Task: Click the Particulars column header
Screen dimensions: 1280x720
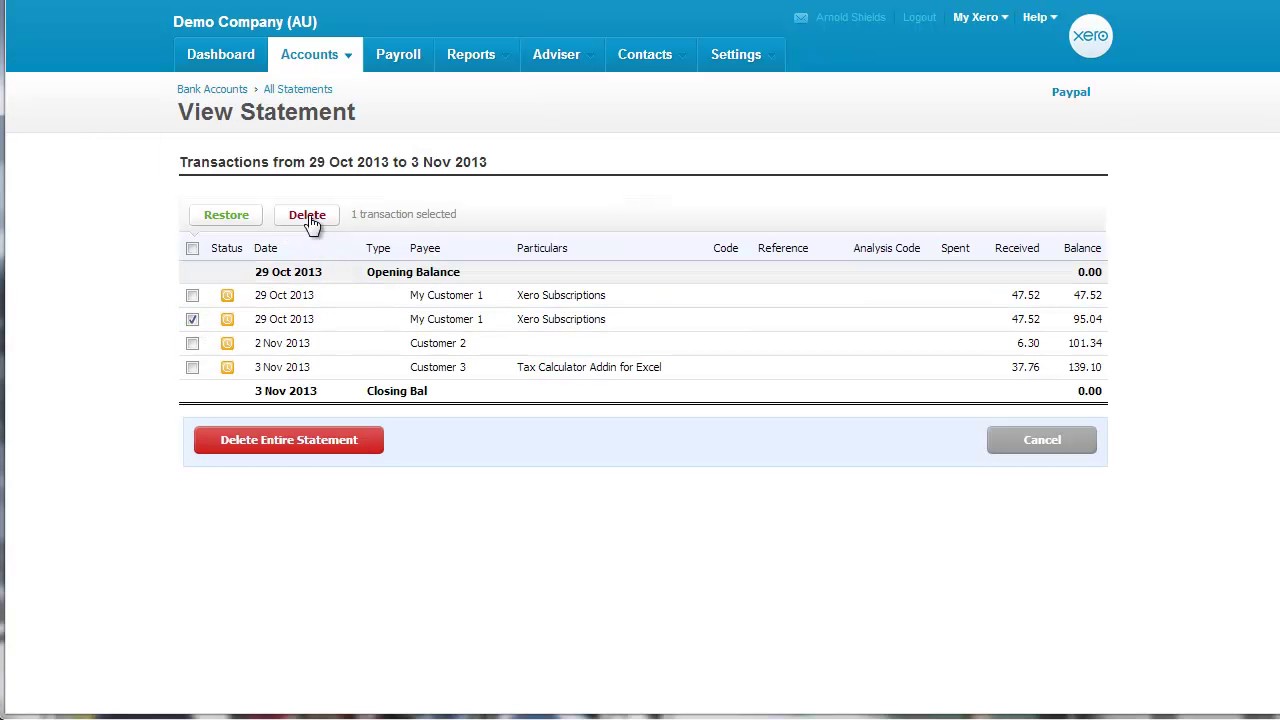Action: [x=542, y=248]
